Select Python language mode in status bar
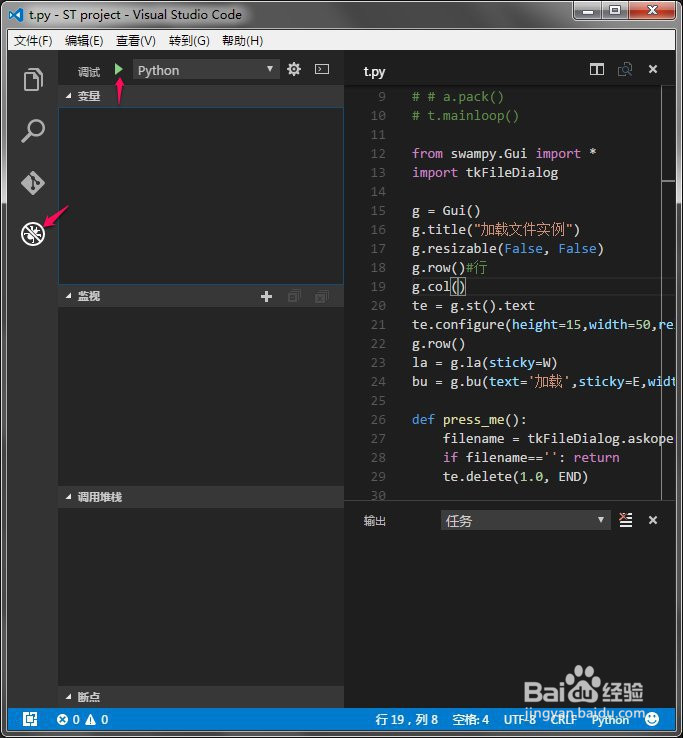 pyautogui.click(x=610, y=720)
